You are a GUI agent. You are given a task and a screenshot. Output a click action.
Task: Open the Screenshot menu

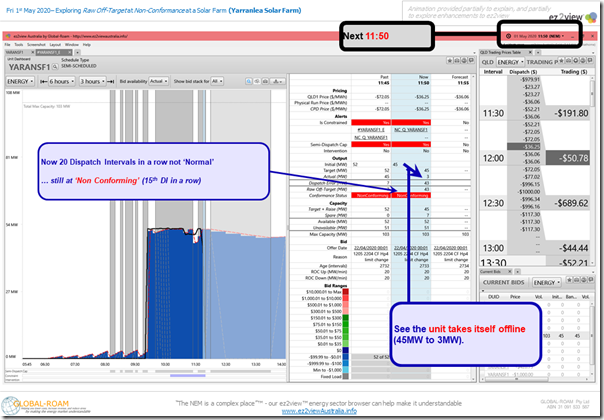pyautogui.click(x=36, y=45)
